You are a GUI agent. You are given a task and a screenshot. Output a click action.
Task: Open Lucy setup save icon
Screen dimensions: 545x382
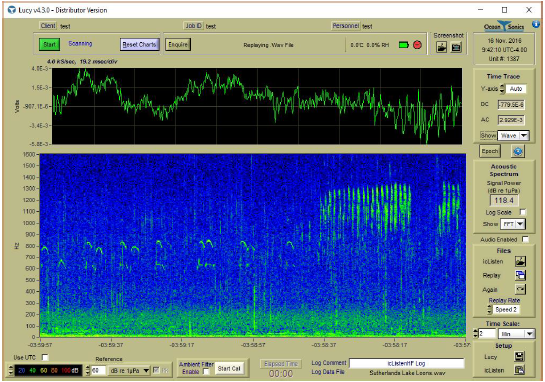(520, 356)
